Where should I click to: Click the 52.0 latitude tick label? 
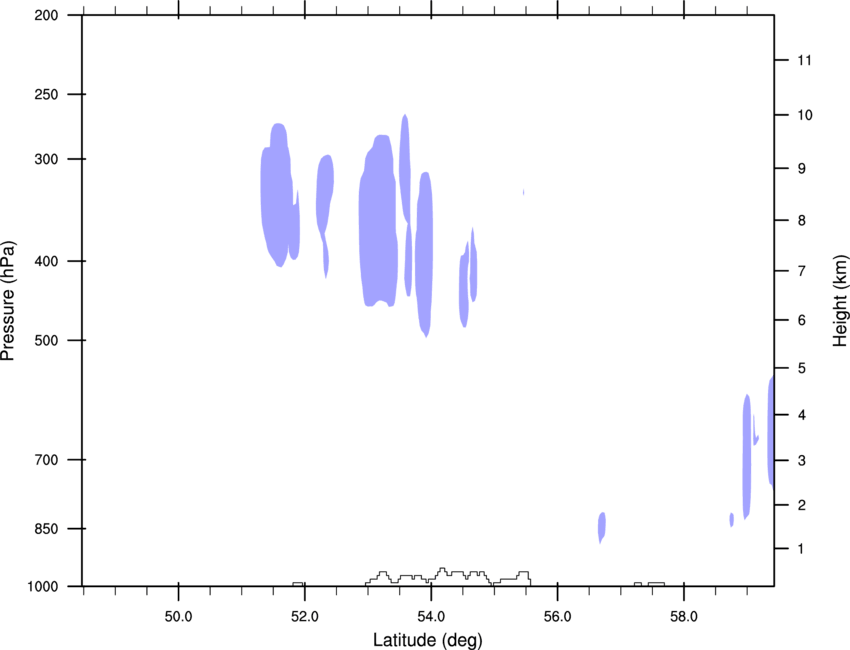[305, 617]
